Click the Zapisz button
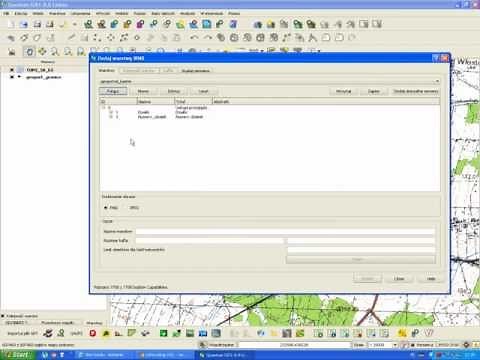Screen dimensions: 480x360 [x=374, y=91]
